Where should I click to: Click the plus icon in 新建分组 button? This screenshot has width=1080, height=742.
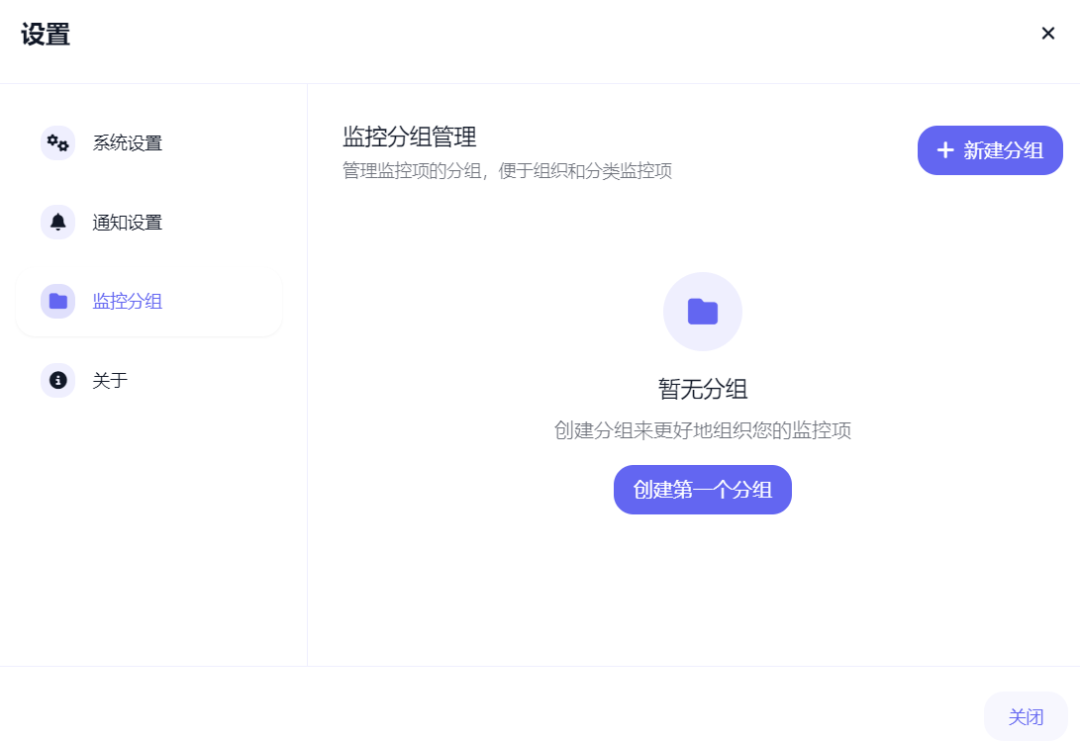945,150
